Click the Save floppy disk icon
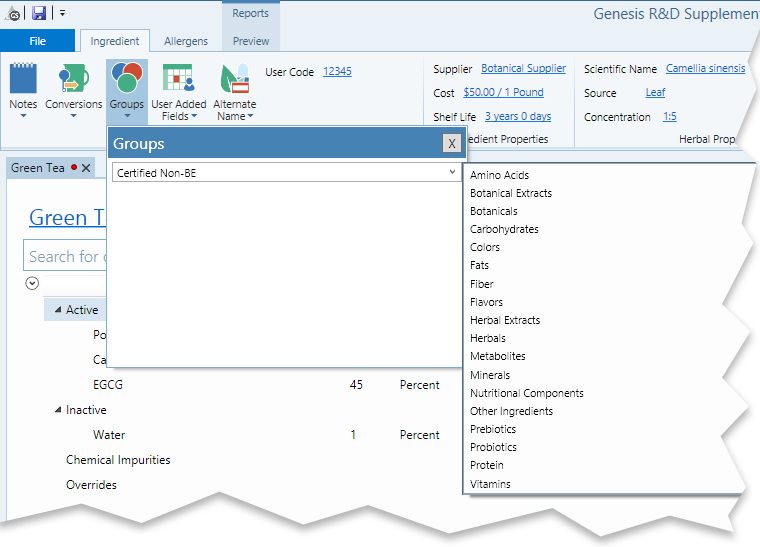The width and height of the screenshot is (760, 547). (39, 13)
